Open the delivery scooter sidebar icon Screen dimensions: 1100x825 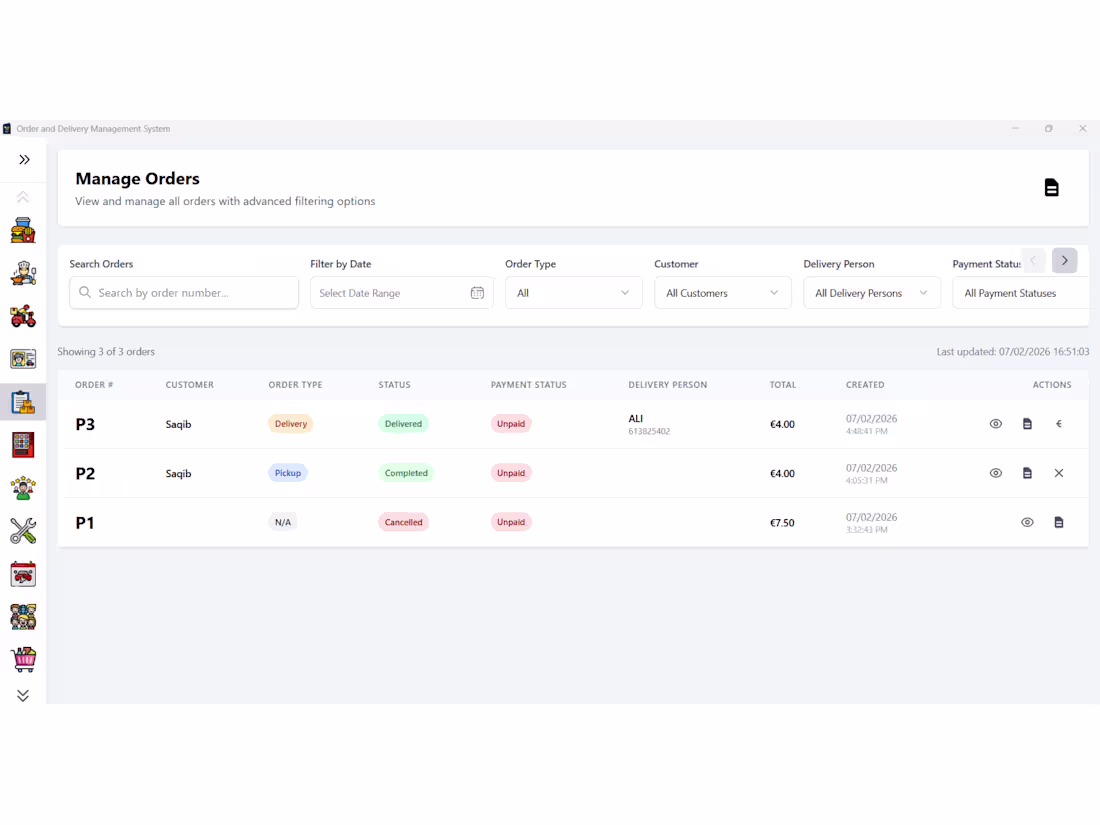point(23,316)
